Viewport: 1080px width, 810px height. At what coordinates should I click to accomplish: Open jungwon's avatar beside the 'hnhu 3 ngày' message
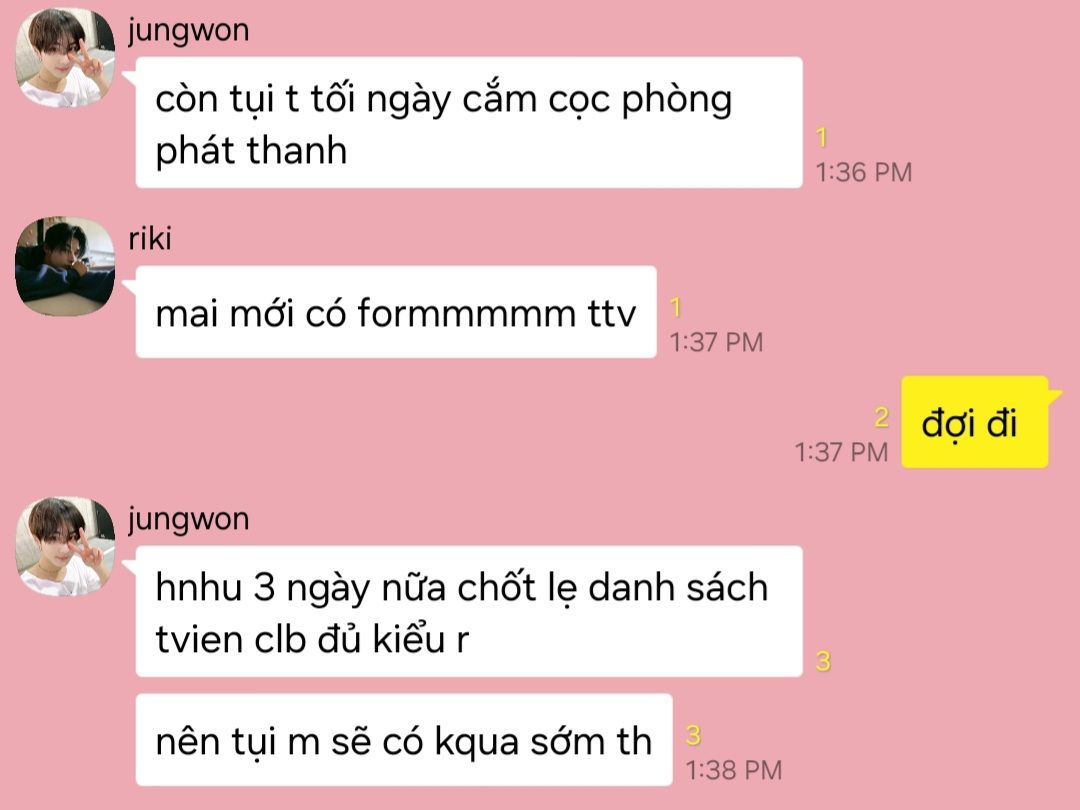pyautogui.click(x=65, y=546)
